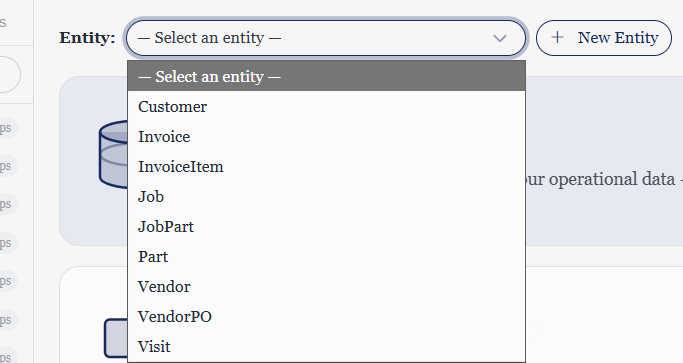Open the Entity select combo box

(x=326, y=38)
